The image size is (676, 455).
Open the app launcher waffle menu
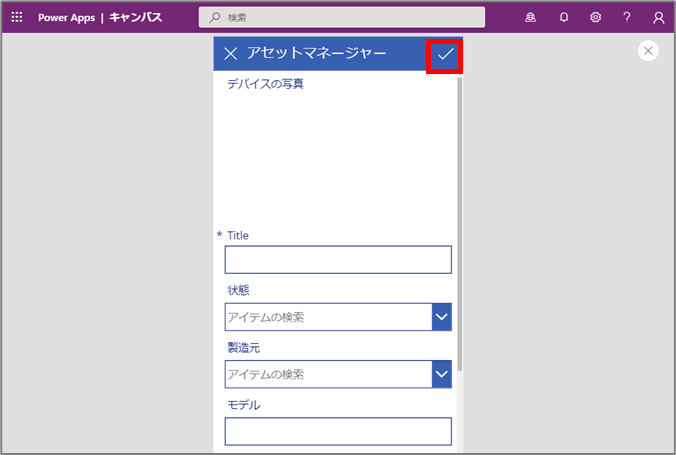coord(17,17)
